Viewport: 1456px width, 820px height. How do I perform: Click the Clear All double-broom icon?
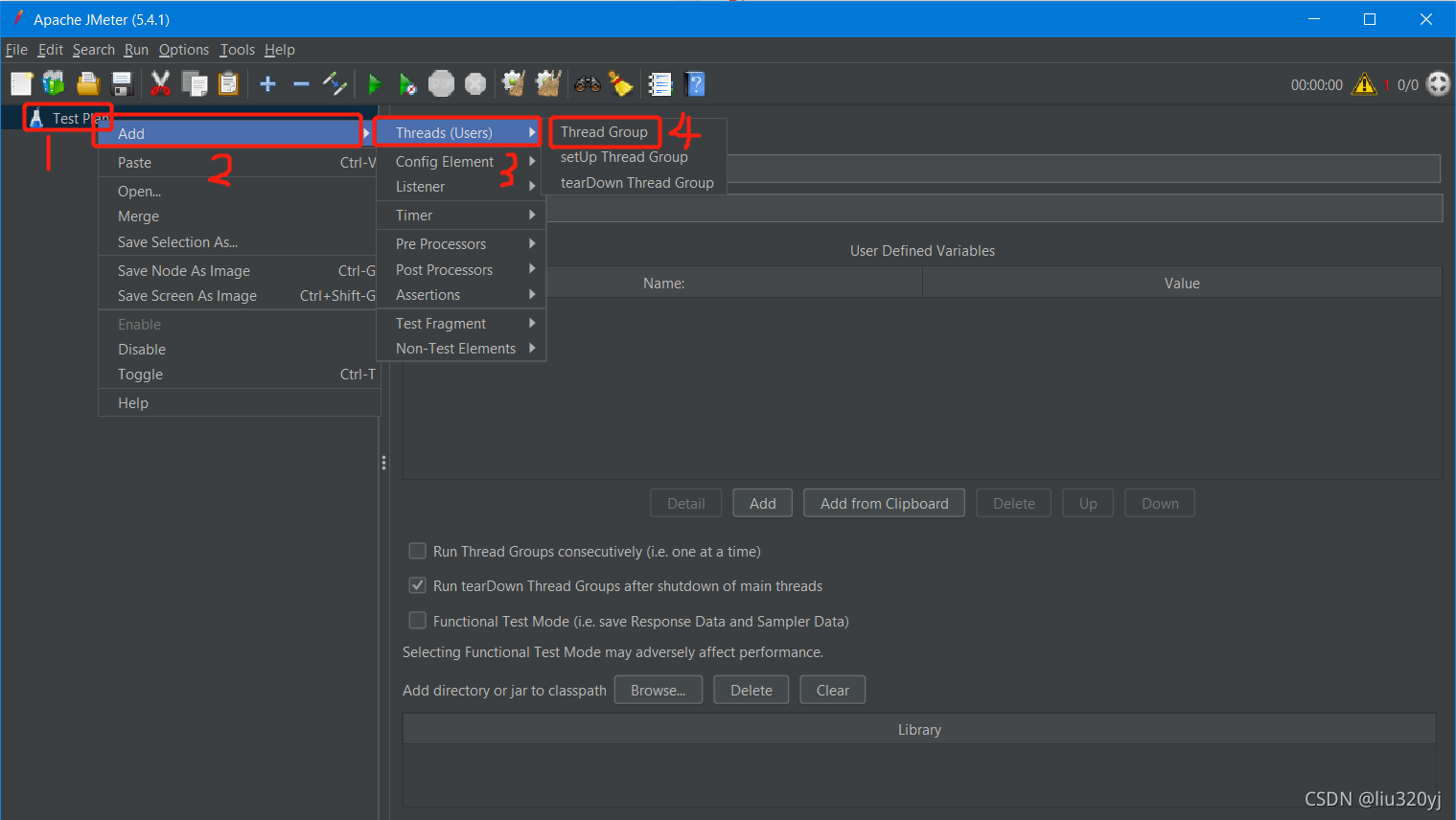tap(547, 84)
